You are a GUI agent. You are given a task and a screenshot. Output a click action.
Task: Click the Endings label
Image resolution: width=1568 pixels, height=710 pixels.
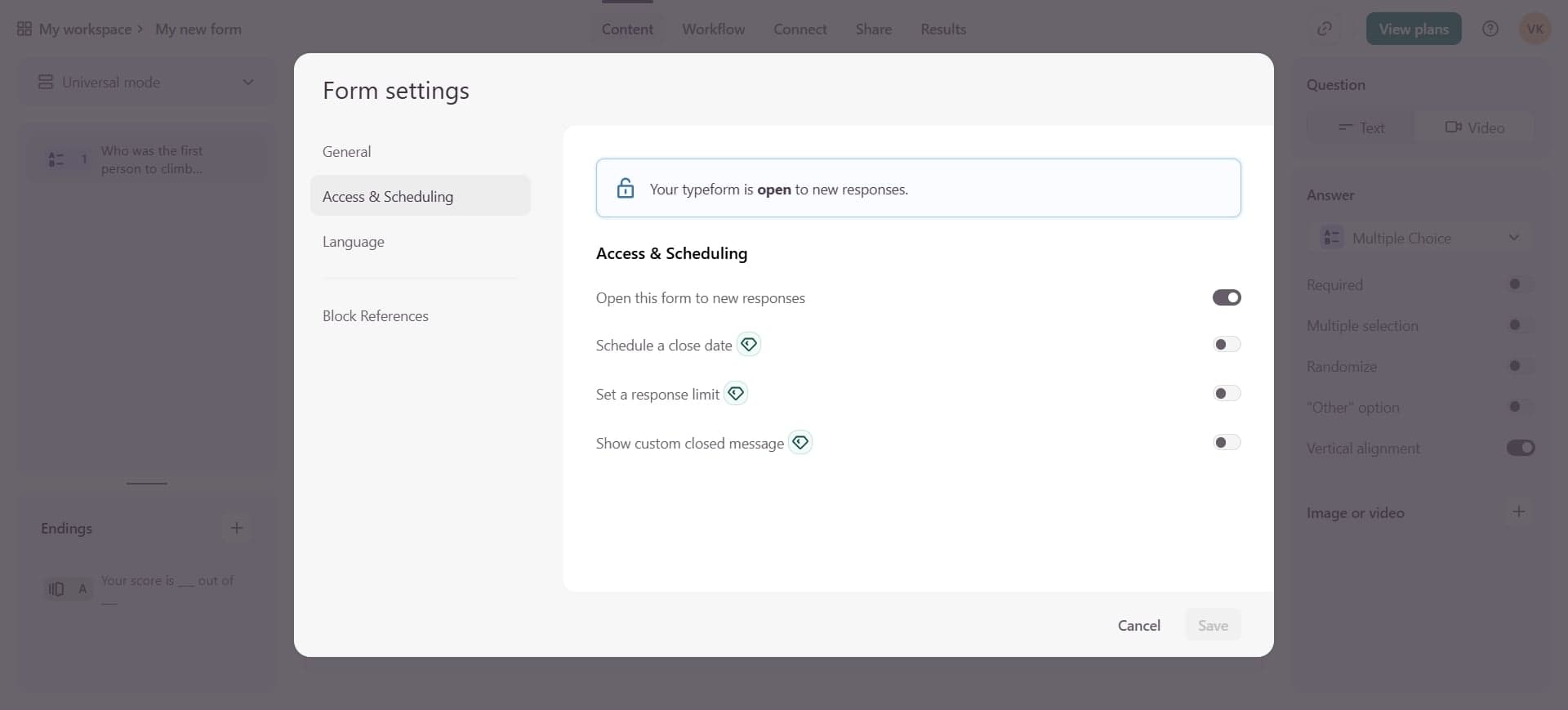coord(66,528)
